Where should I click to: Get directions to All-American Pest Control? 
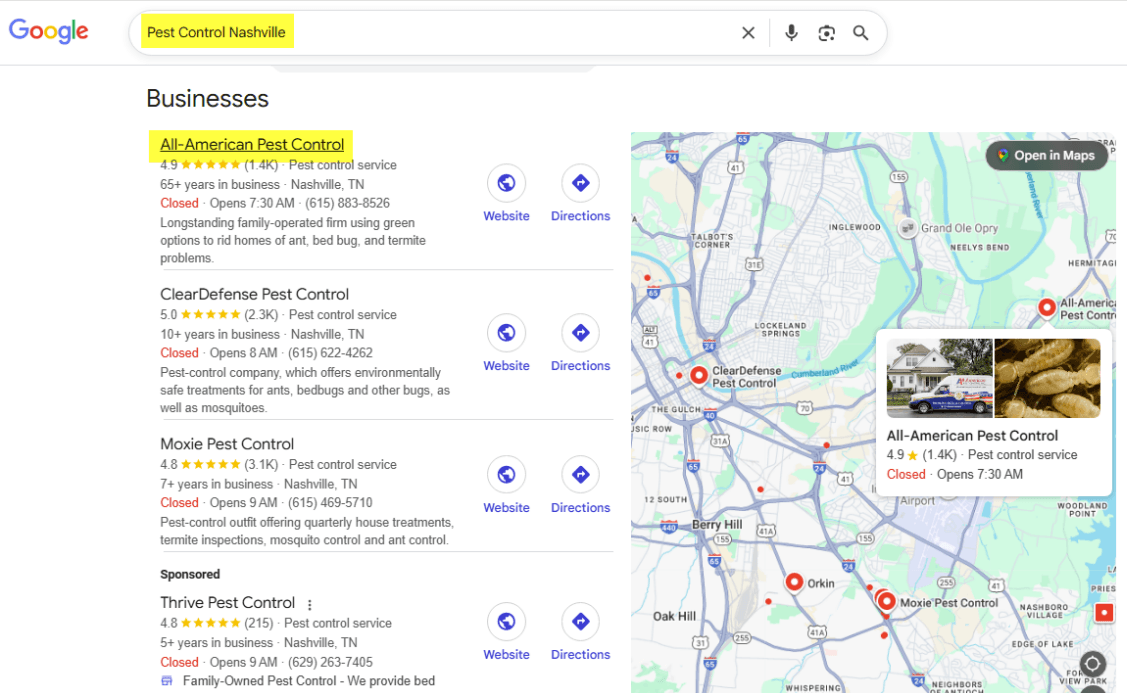(580, 183)
